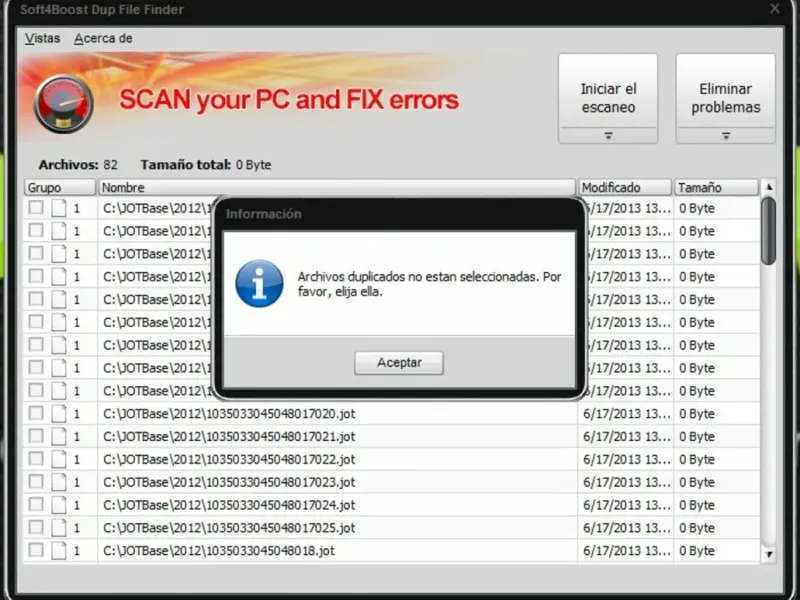Click the scroll down arrow of file list
The width and height of the screenshot is (800, 600).
[769, 554]
